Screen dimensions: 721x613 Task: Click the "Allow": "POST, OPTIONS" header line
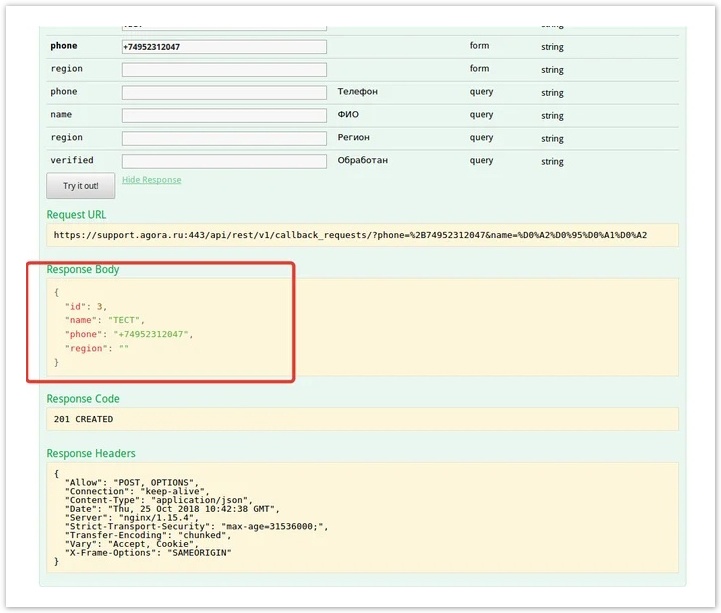coord(132,482)
